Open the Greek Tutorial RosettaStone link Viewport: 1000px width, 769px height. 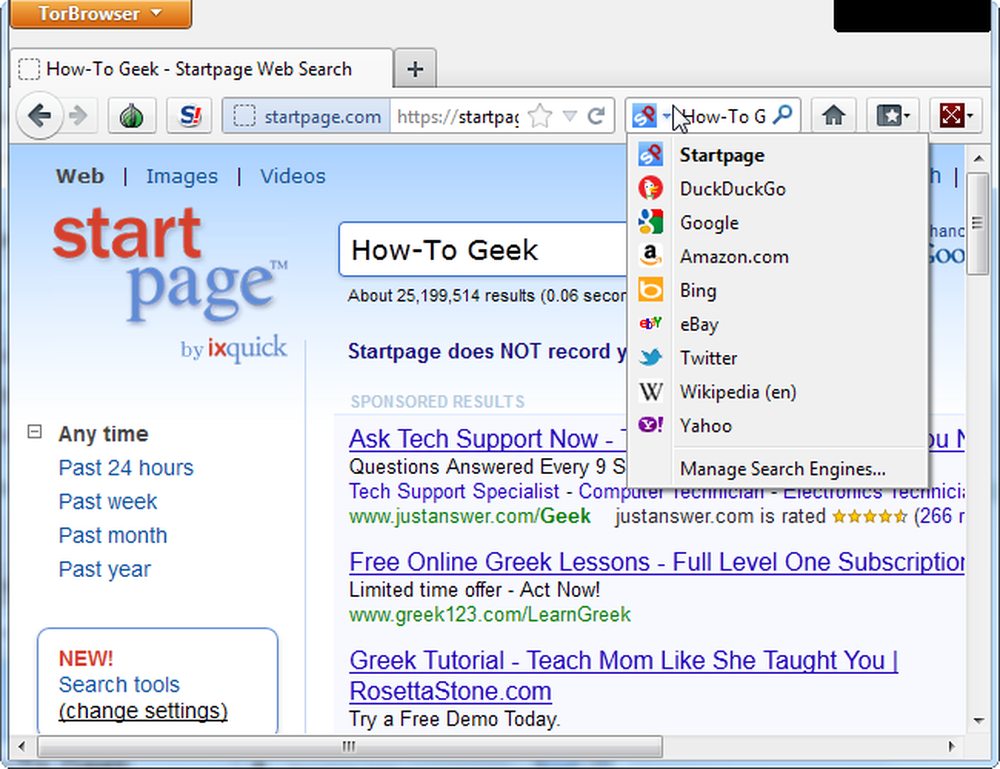(623, 675)
